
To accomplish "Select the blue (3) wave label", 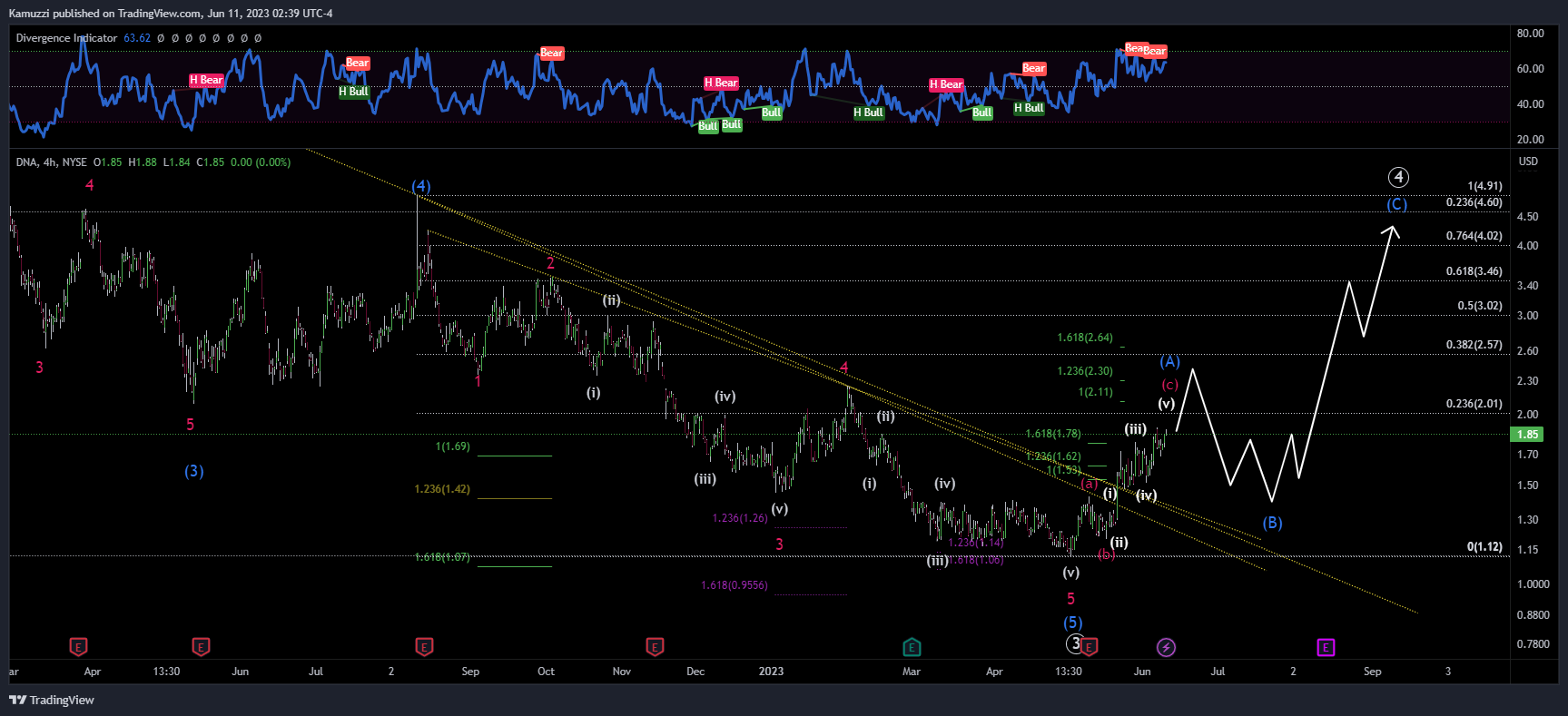I will [194, 471].
